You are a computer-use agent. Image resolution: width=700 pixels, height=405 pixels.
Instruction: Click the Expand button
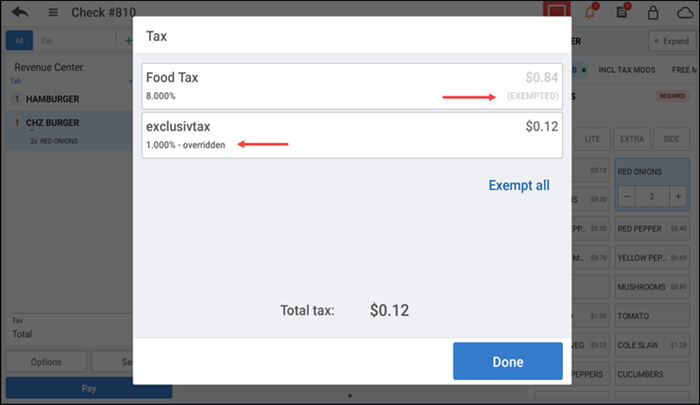[669, 41]
